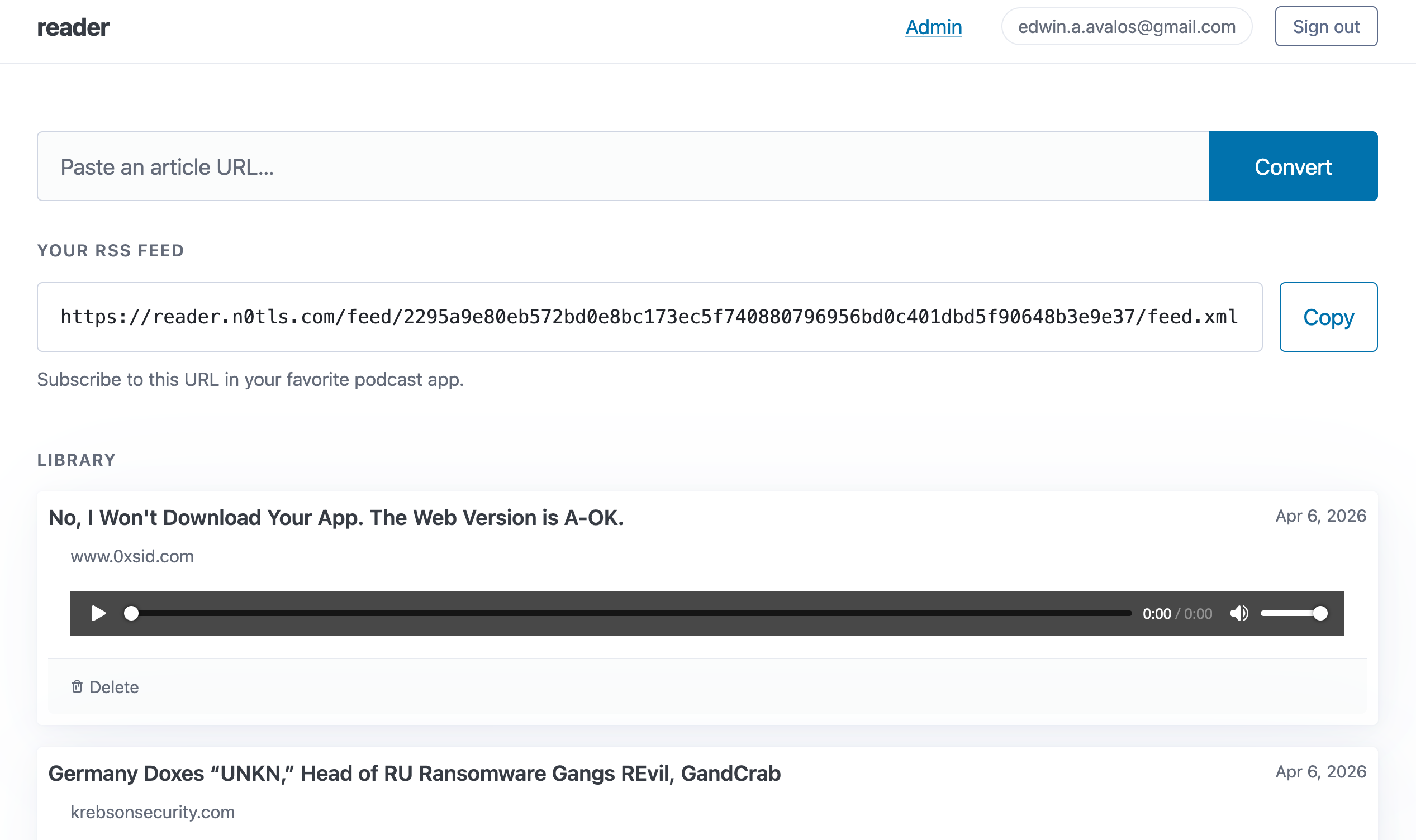Screen dimensions: 1416x840
Task: Sign out of the reader app
Action: (1326, 26)
